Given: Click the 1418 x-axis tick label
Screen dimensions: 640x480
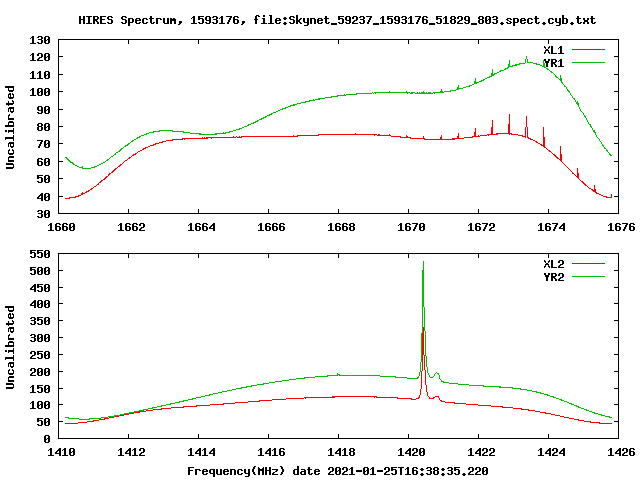Looking at the screenshot, I should pos(341,452).
